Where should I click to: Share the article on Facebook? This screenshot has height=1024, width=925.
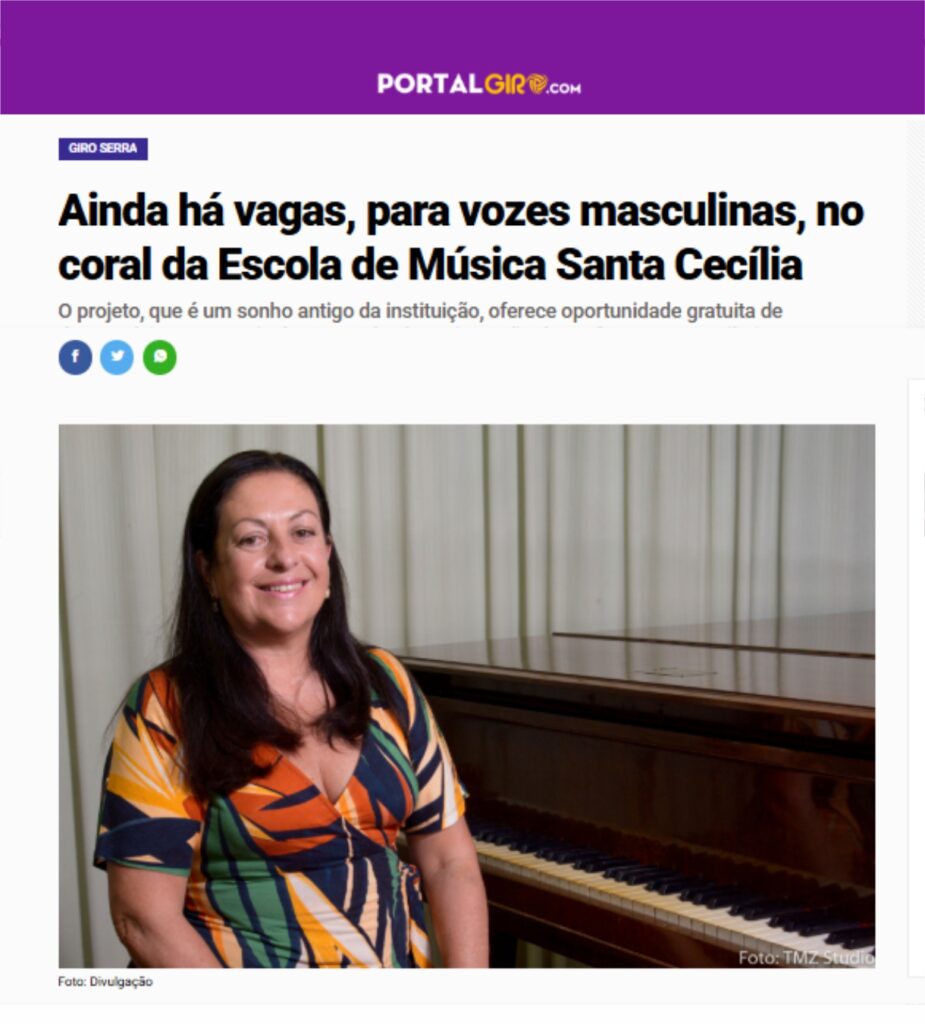[x=75, y=357]
